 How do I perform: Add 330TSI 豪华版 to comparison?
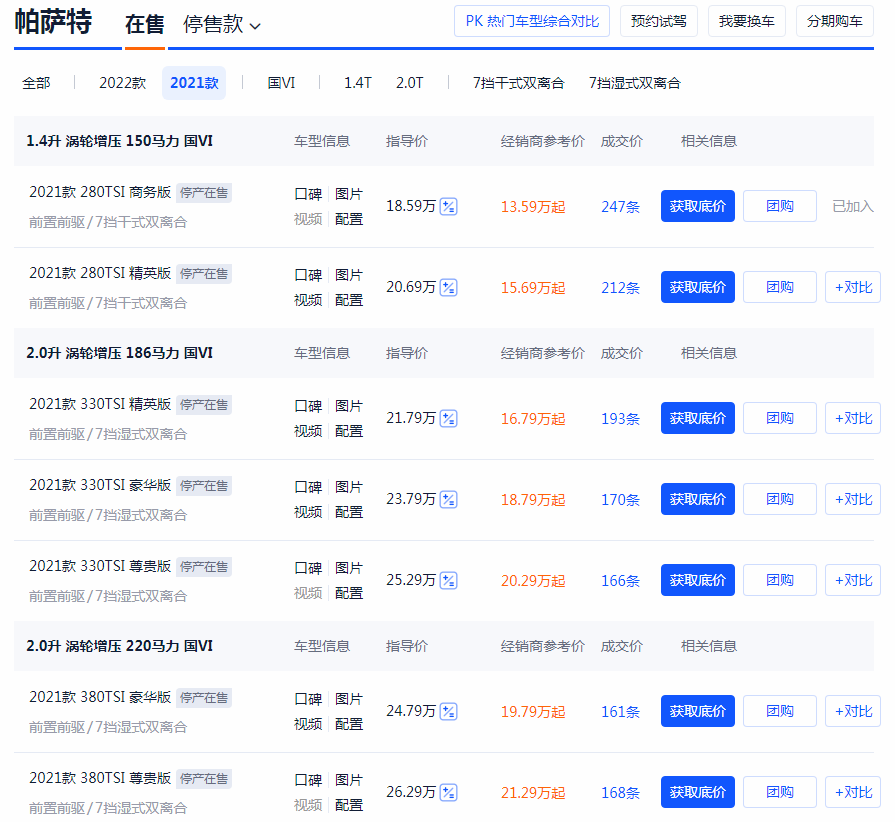click(x=853, y=499)
